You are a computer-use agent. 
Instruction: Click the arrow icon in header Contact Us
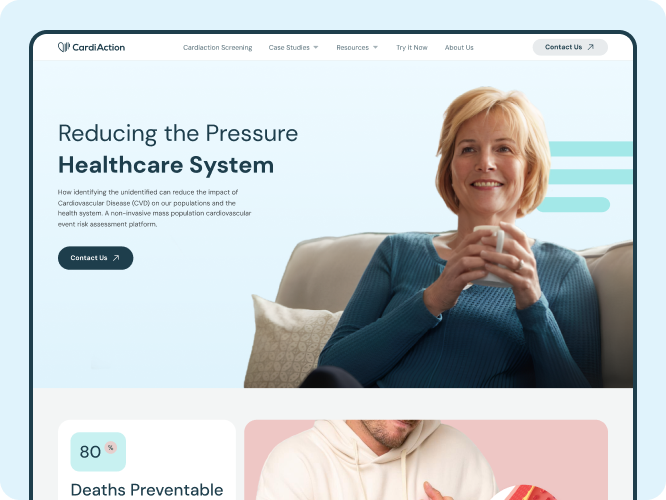click(590, 47)
